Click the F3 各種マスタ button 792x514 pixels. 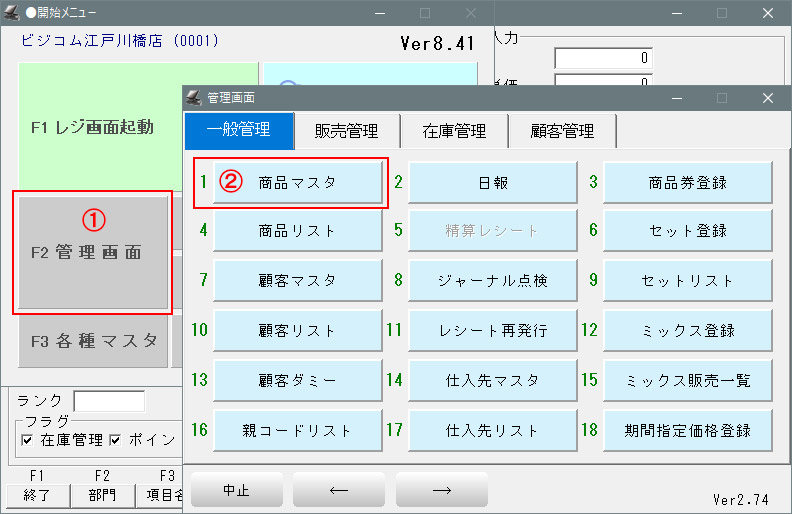click(93, 341)
